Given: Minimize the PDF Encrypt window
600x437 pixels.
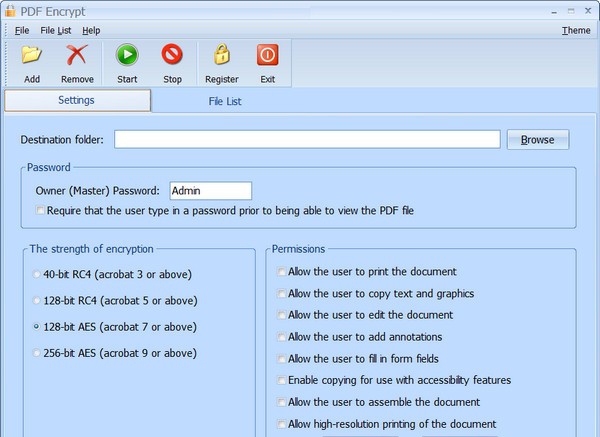Looking at the screenshot, I should coord(554,11).
